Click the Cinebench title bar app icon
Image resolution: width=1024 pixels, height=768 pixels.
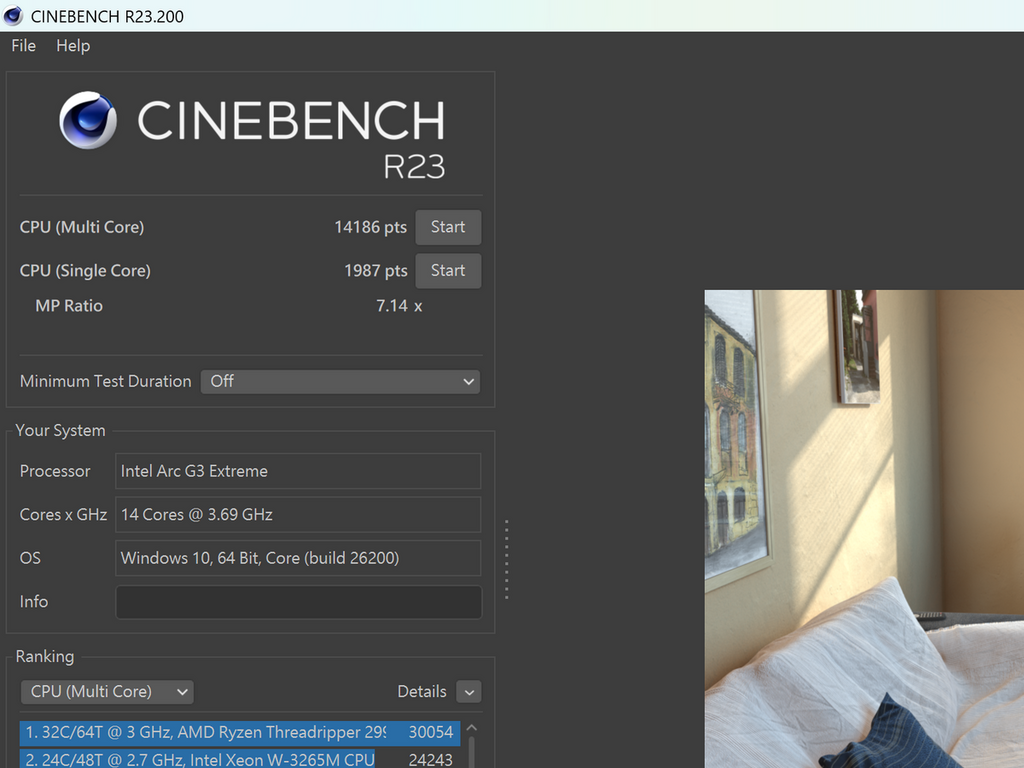13,16
